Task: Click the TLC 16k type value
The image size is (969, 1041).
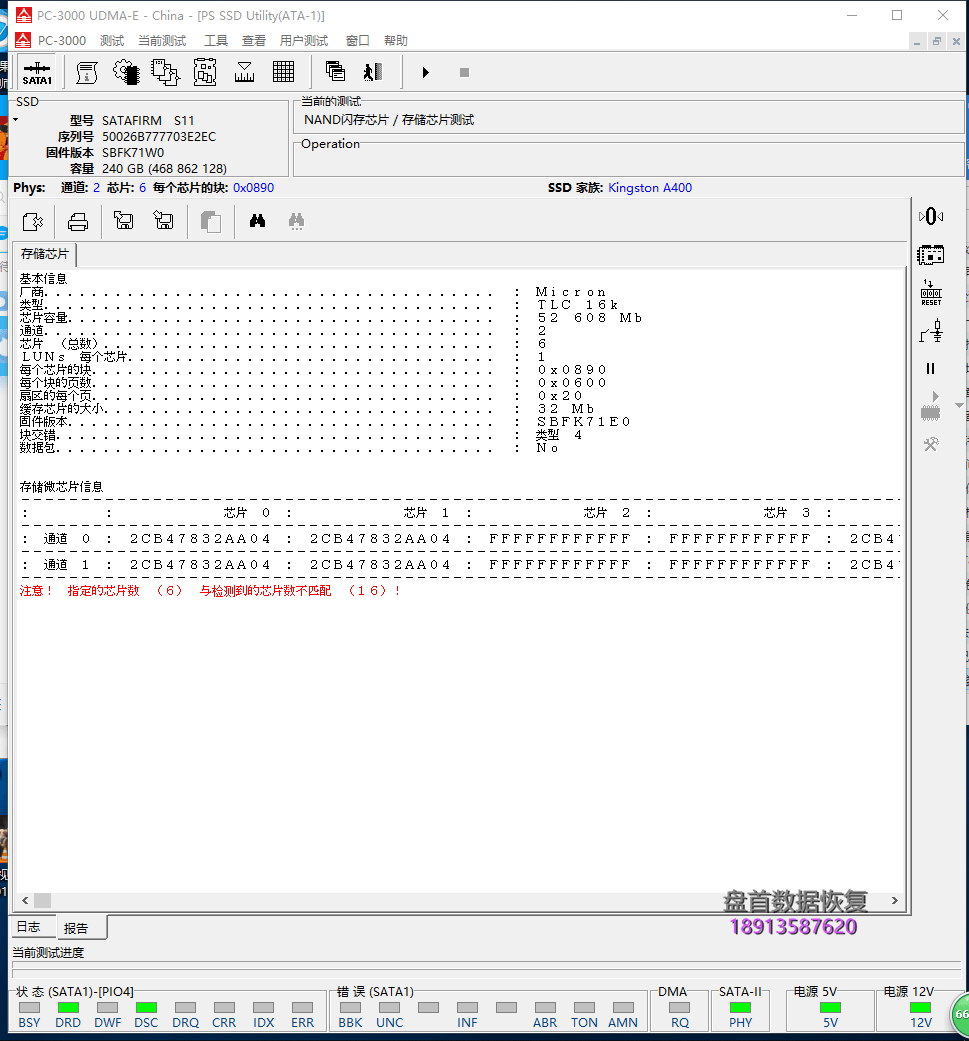Action: pos(577,305)
